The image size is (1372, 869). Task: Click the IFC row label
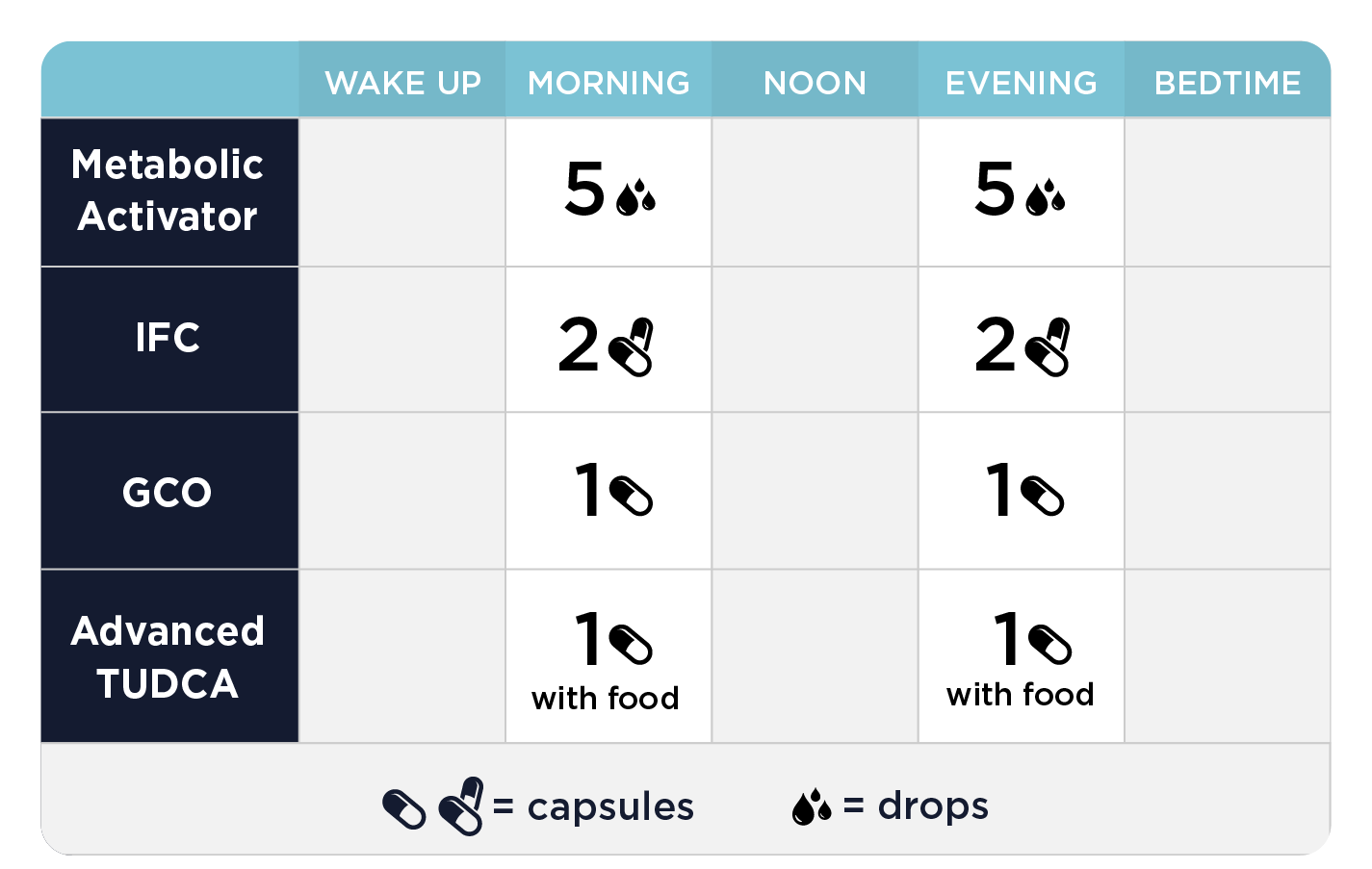point(168,338)
